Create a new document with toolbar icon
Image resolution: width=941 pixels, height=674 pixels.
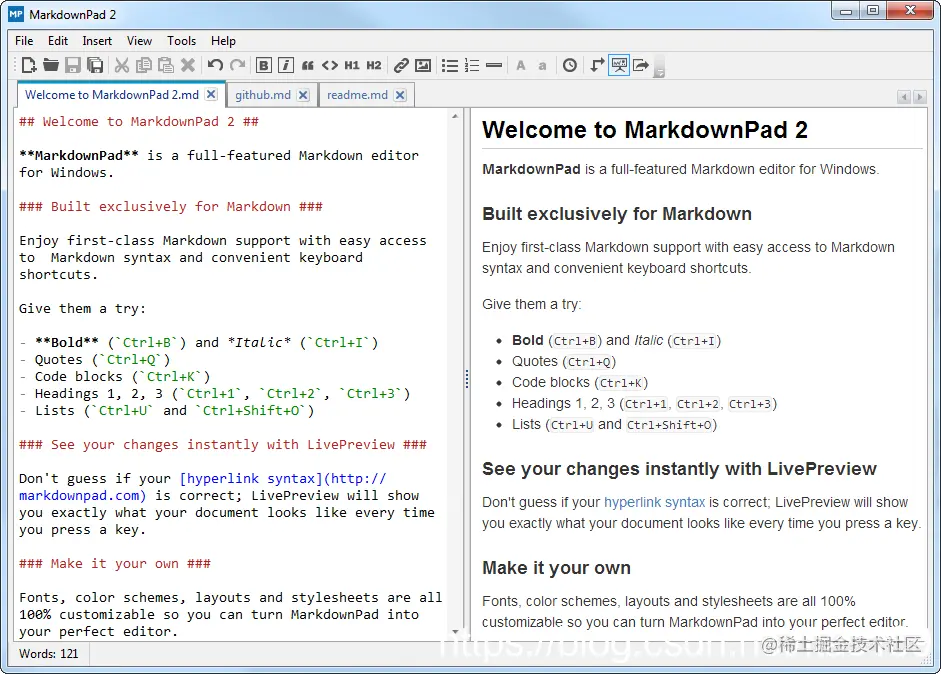[29, 65]
